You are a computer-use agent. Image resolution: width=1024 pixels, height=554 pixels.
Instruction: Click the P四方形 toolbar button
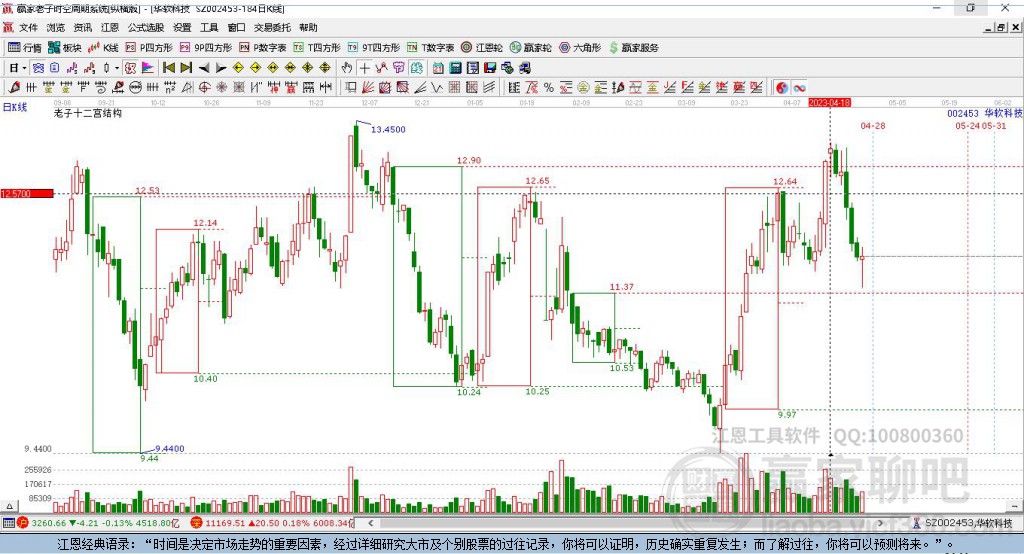[x=149, y=48]
